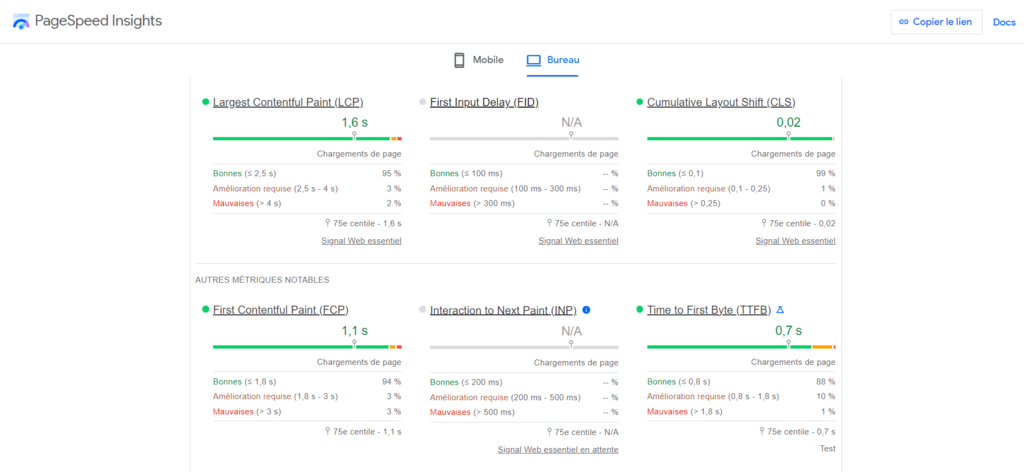Click Signal Web essentiel en attente link

558,450
